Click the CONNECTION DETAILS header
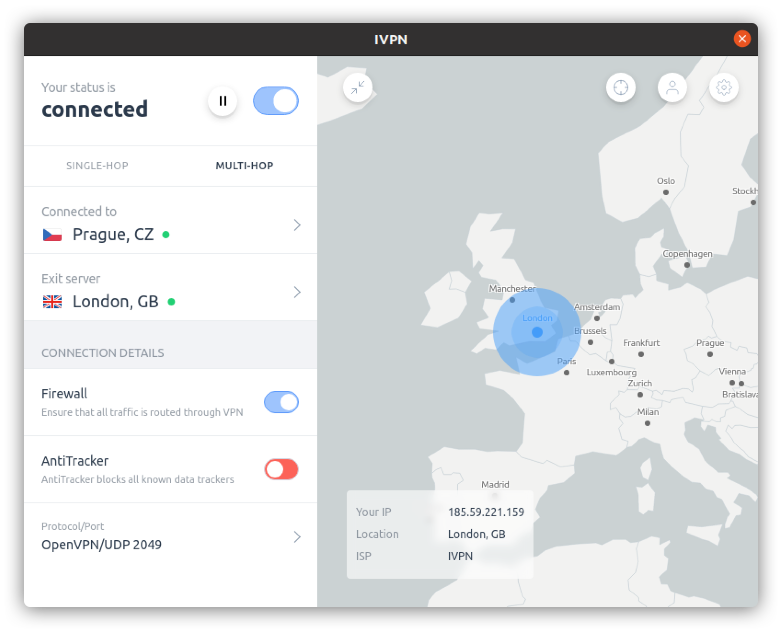The width and height of the screenshot is (783, 643). coord(102,353)
